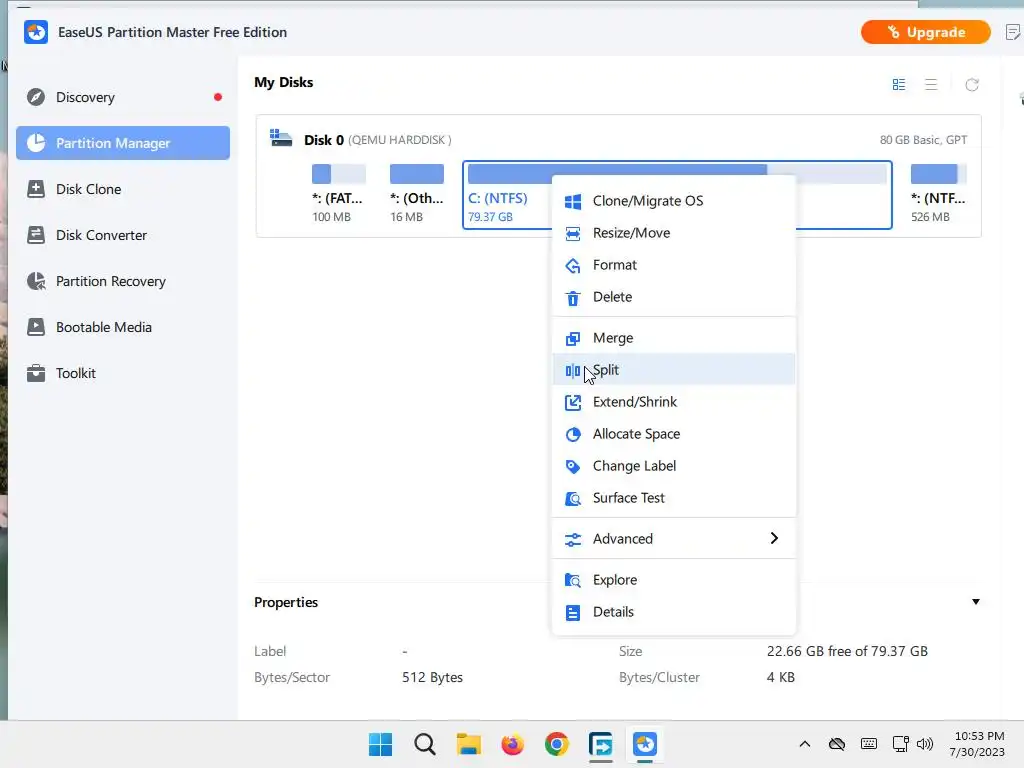Open the Partition Recovery sidebar icon

pyautogui.click(x=36, y=281)
